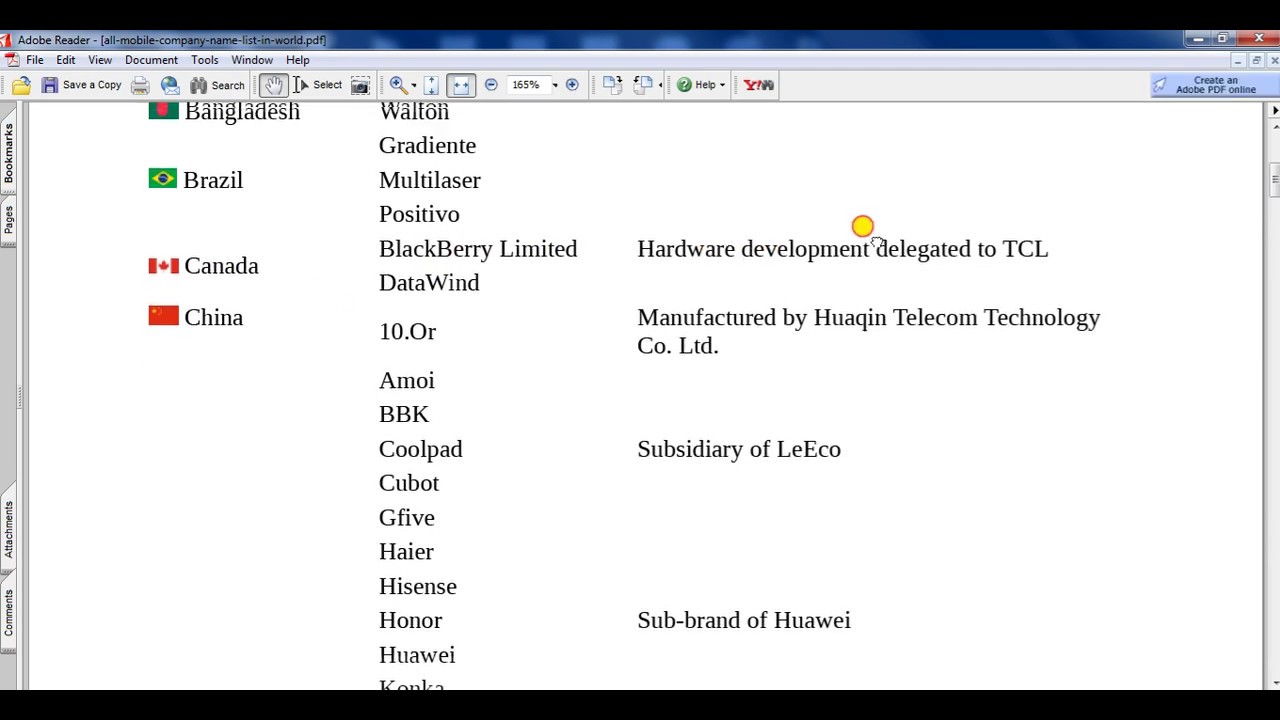Viewport: 1280px width, 720px height.
Task: Choose the Select text tool
Action: [x=318, y=85]
